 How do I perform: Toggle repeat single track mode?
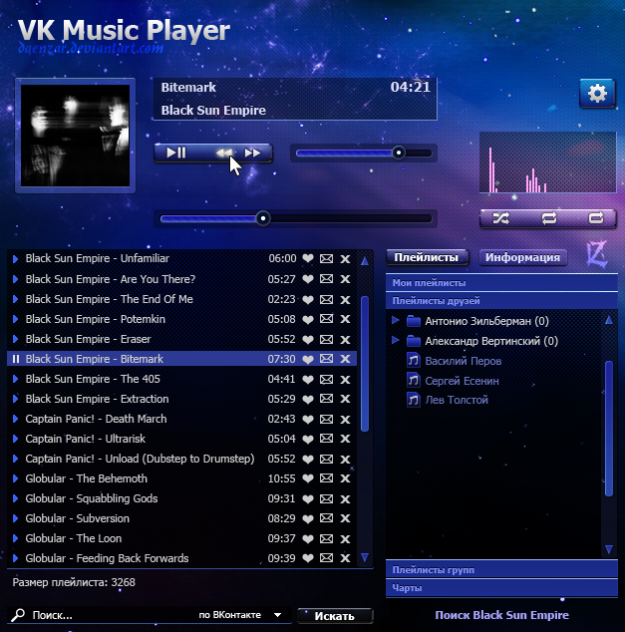click(x=596, y=217)
